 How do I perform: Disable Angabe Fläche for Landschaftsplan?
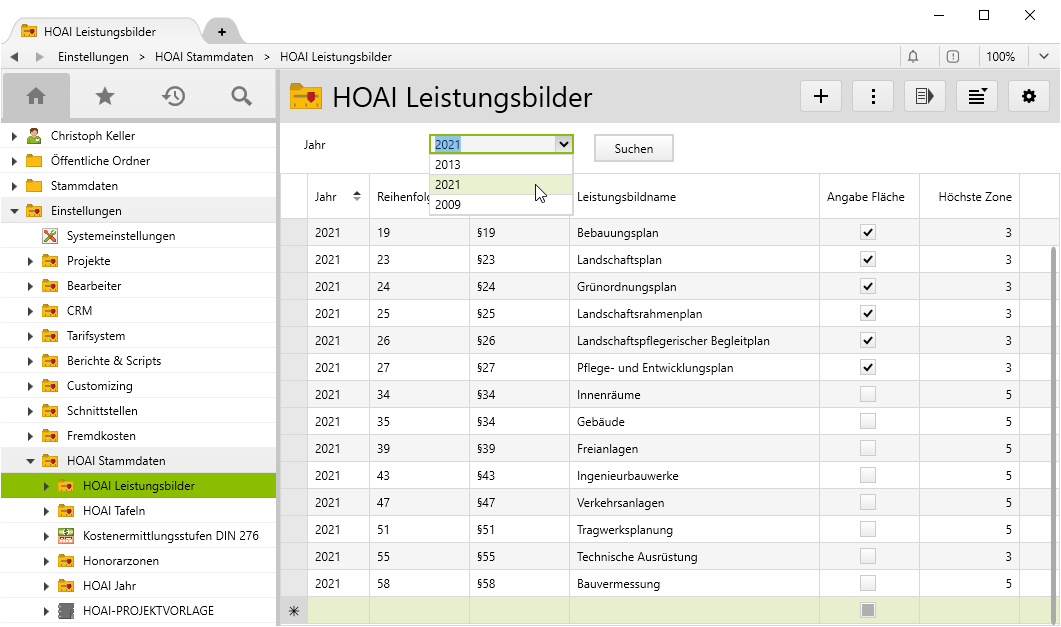868,258
